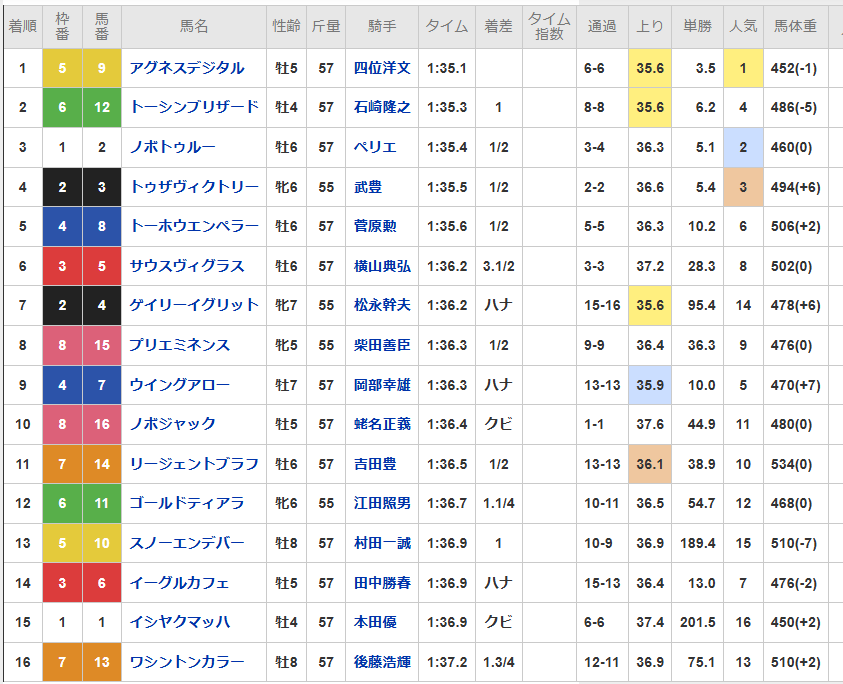Open horse link アグネスデジタル
843x684 pixels.
point(187,68)
